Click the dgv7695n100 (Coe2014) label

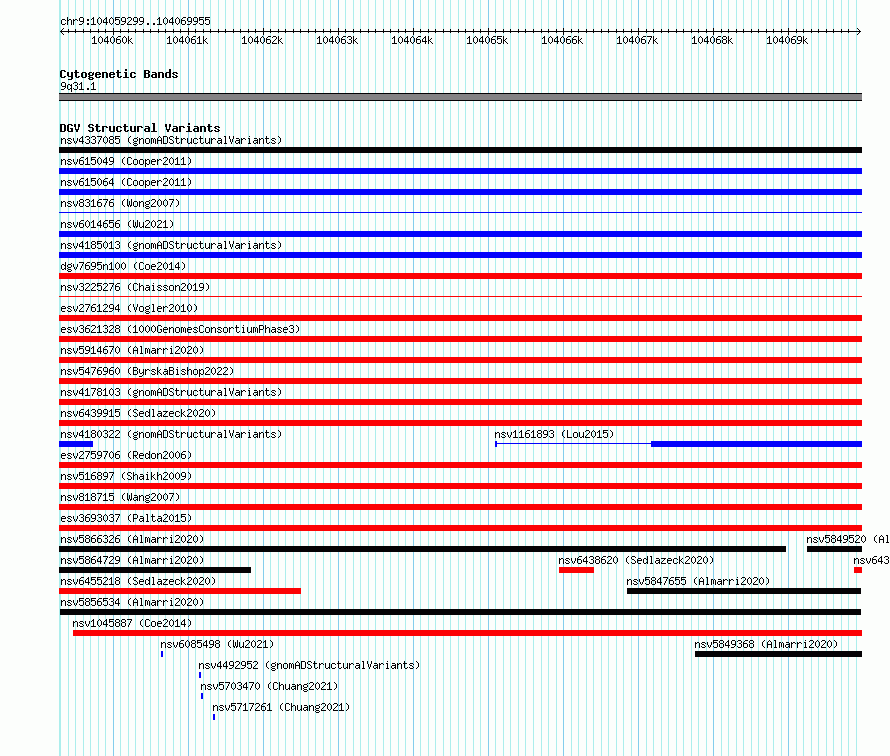pyautogui.click(x=123, y=266)
